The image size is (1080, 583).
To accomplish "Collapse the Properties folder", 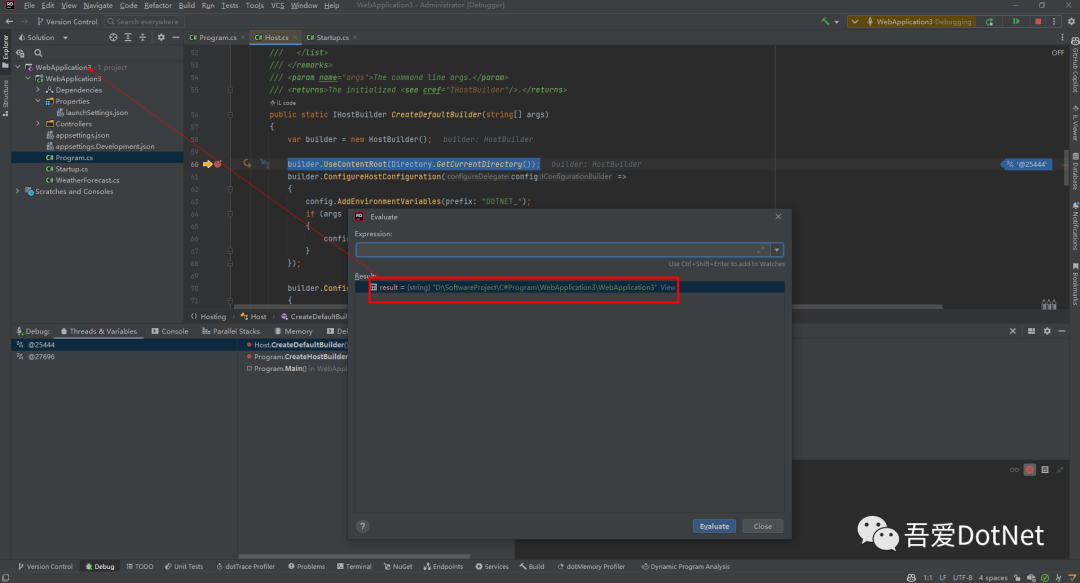I will [38, 101].
